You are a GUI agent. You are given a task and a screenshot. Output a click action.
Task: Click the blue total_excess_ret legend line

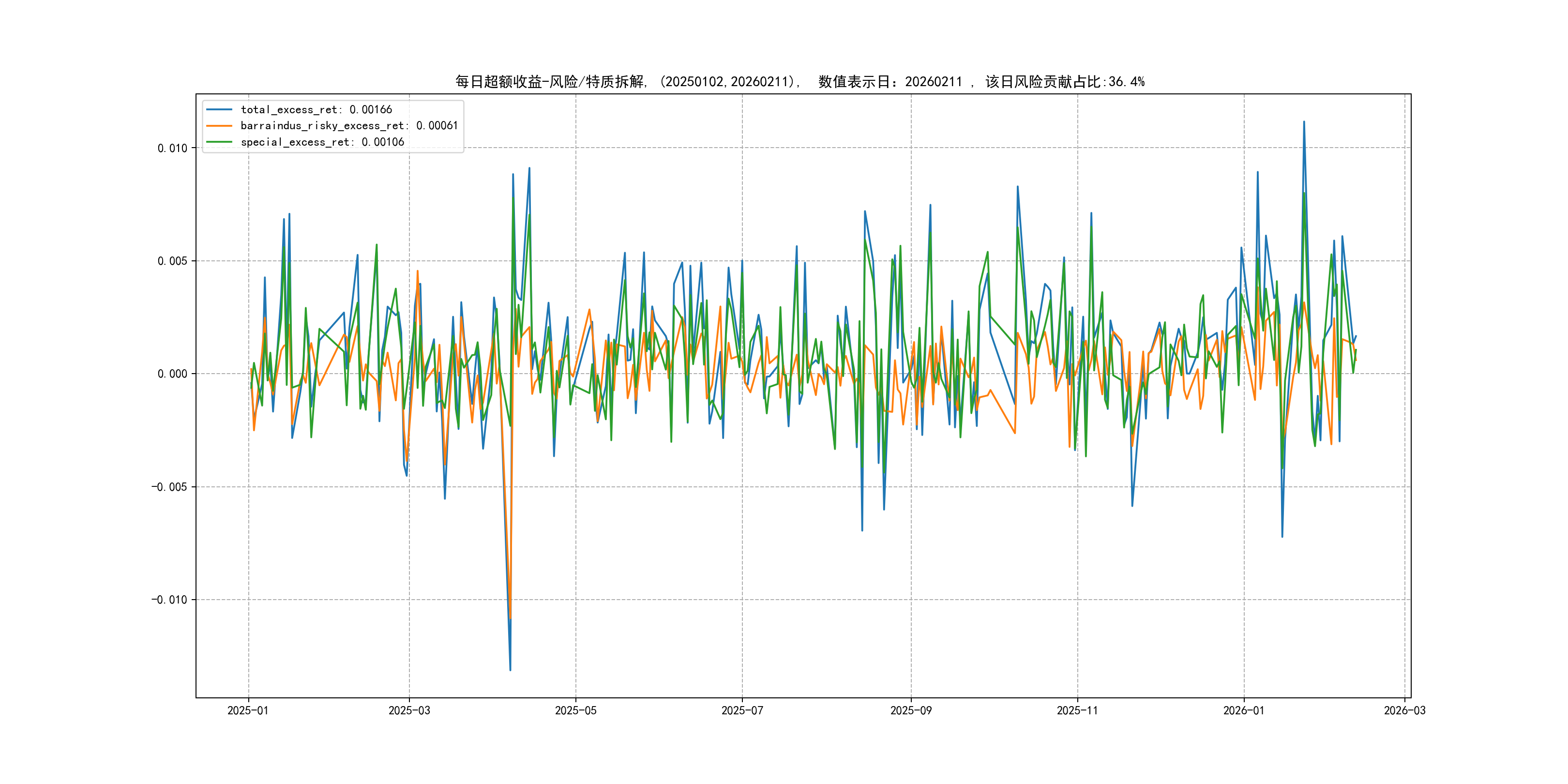click(x=219, y=109)
